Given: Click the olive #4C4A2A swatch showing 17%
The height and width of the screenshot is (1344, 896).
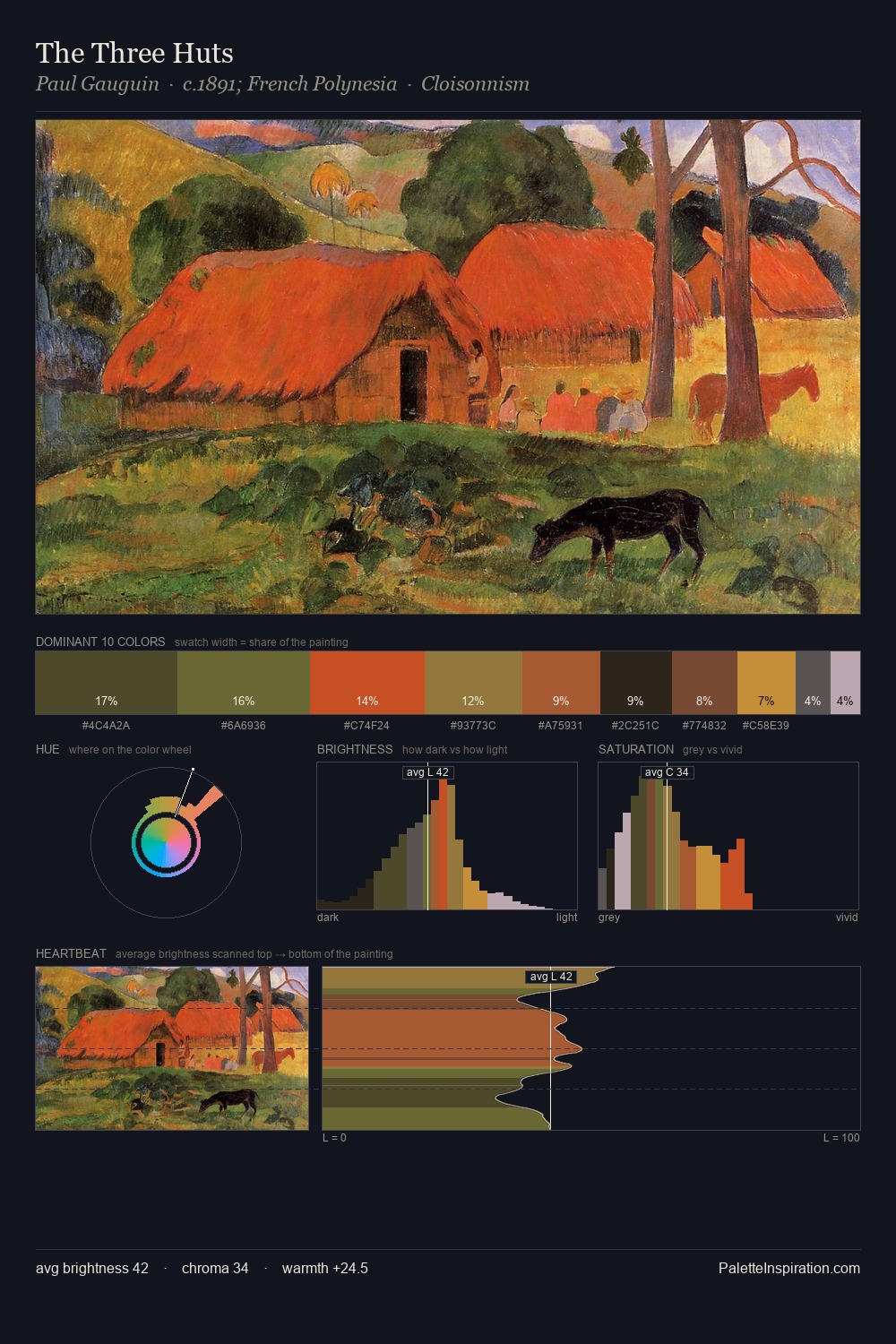Looking at the screenshot, I should click(107, 683).
